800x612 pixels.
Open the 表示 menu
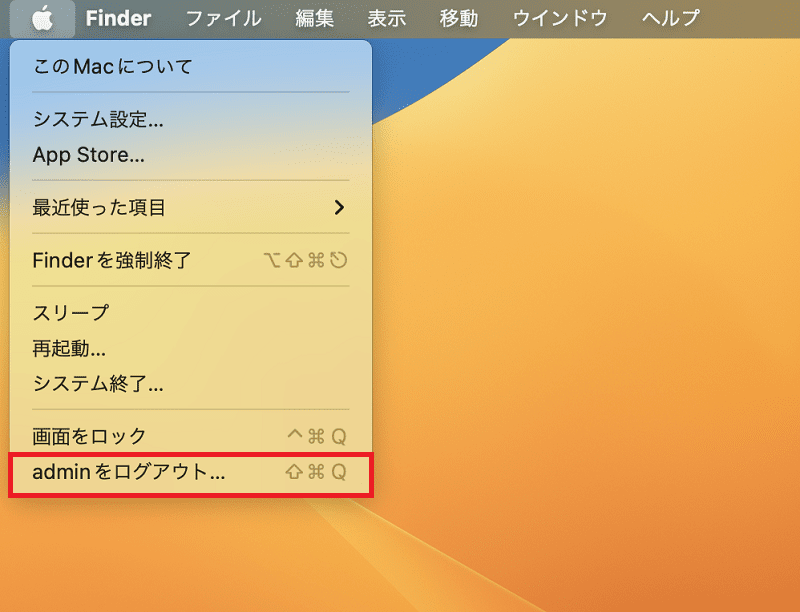click(387, 18)
